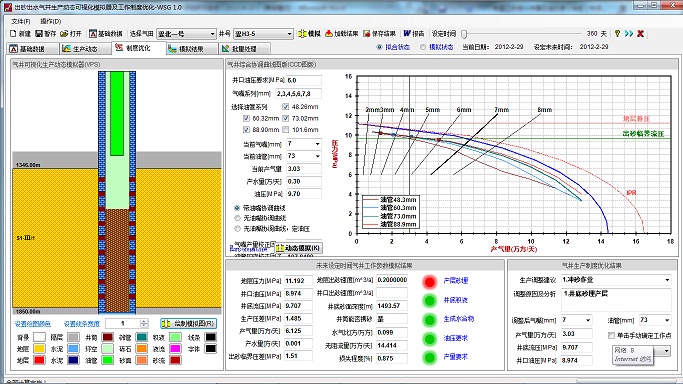
Task: Click the magenta color swatch
Action: click(176, 349)
